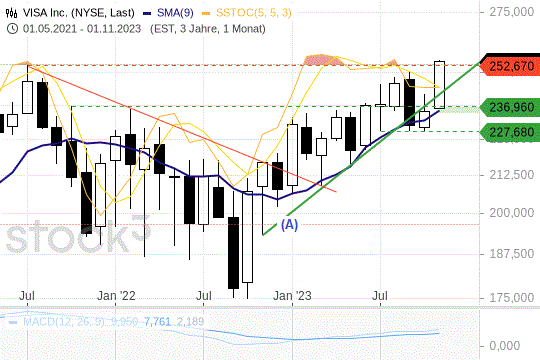Click the 175,000 price axis label
Viewport: 540px width, 360px height.
[511, 297]
